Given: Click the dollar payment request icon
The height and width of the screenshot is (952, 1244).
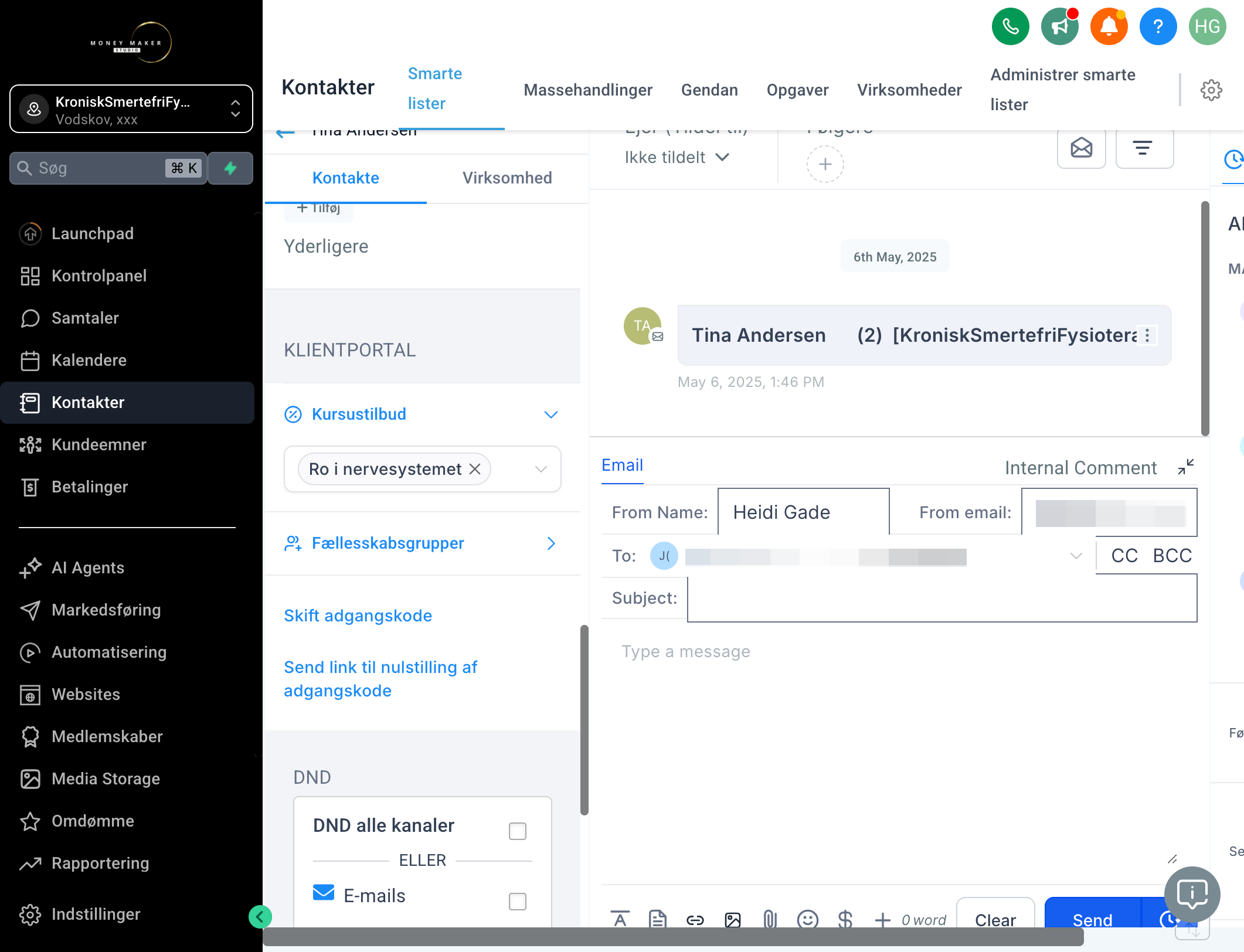Looking at the screenshot, I should tap(845, 919).
